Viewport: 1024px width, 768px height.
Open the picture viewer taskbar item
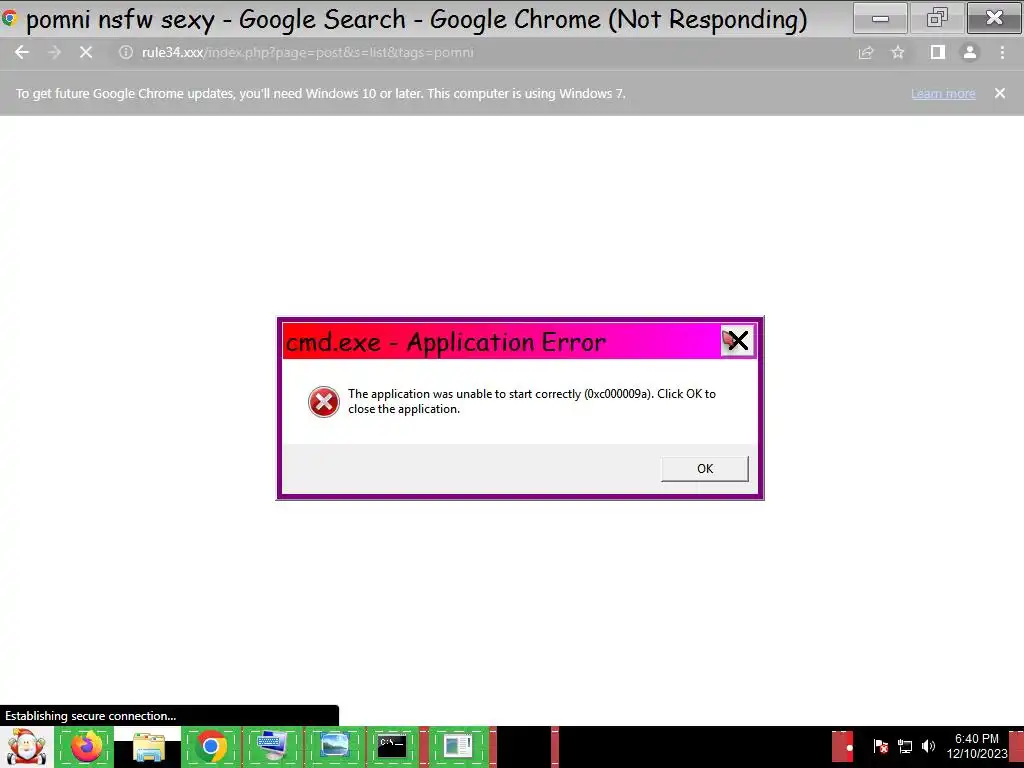[x=335, y=747]
